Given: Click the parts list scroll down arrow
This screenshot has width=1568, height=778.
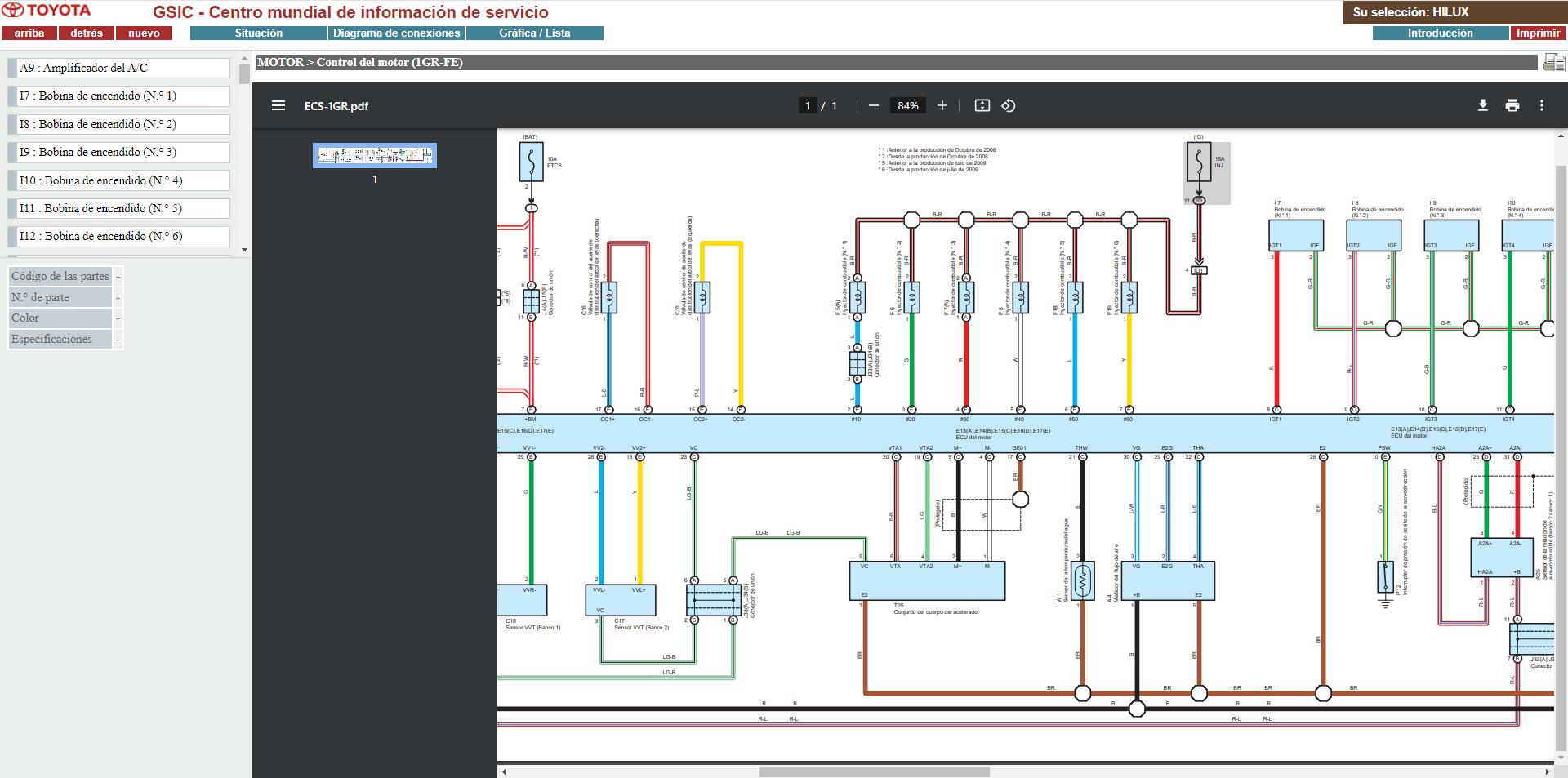Looking at the screenshot, I should click(x=244, y=250).
